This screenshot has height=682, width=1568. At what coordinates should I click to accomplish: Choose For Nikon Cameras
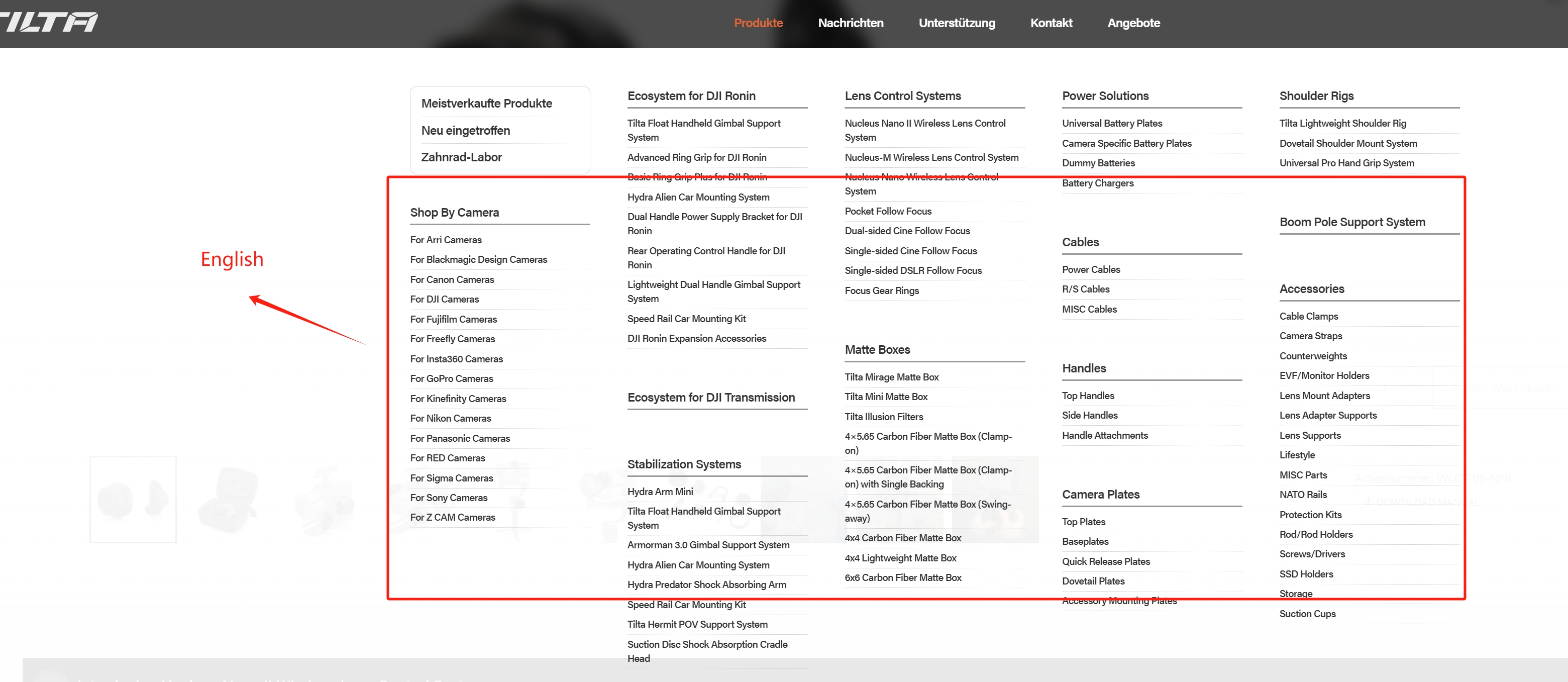tap(451, 418)
